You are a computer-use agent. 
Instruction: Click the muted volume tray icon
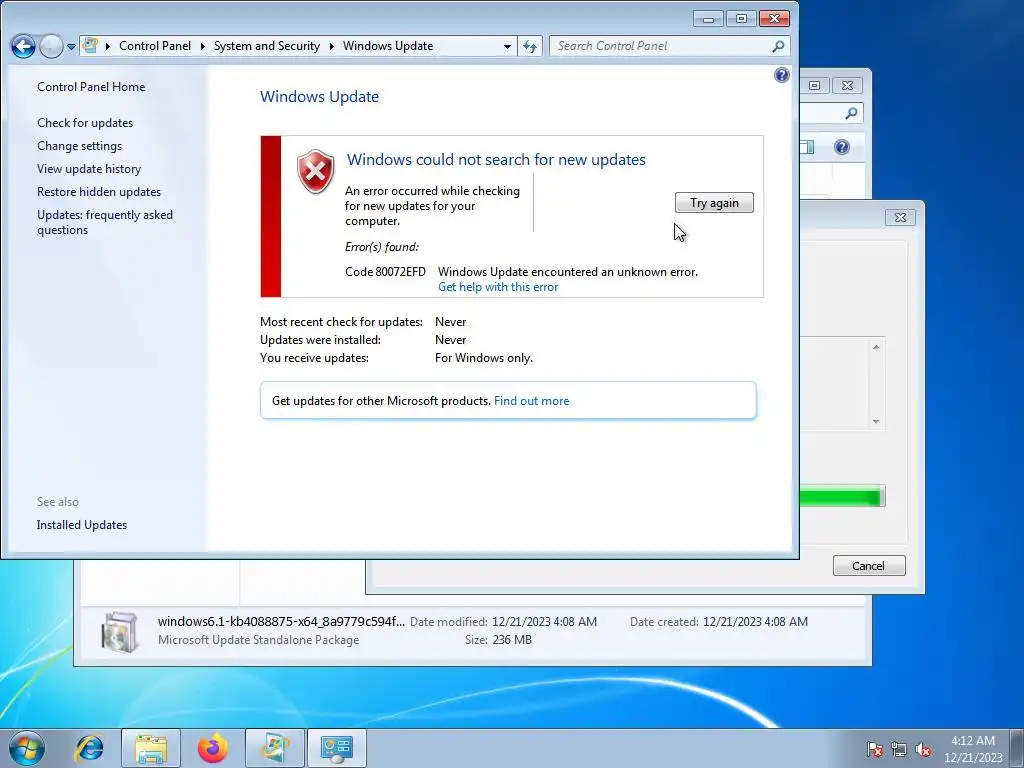pyautogui.click(x=923, y=749)
